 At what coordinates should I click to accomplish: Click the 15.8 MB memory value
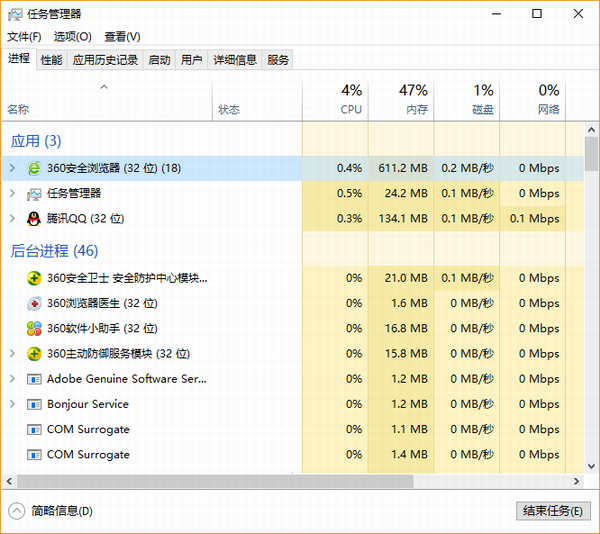[406, 354]
